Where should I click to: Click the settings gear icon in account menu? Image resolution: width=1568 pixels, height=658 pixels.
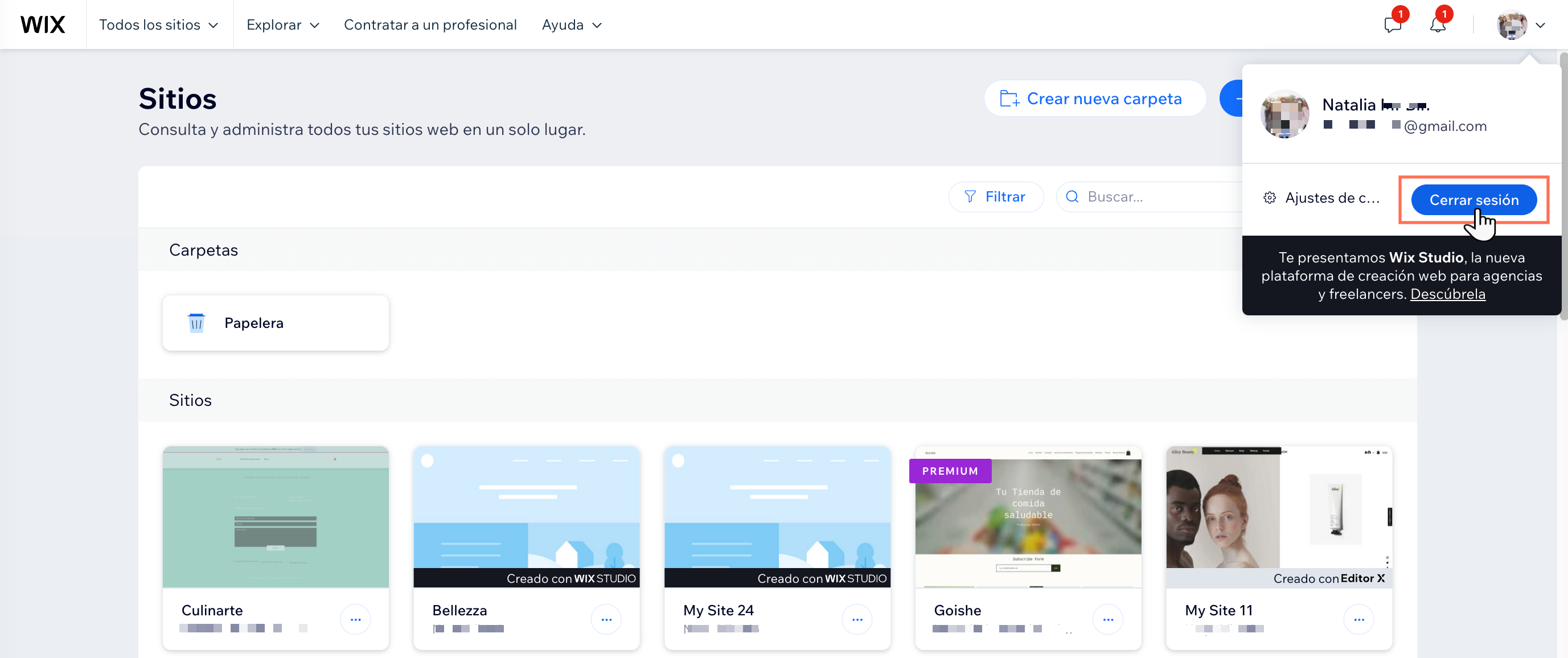tap(1269, 198)
